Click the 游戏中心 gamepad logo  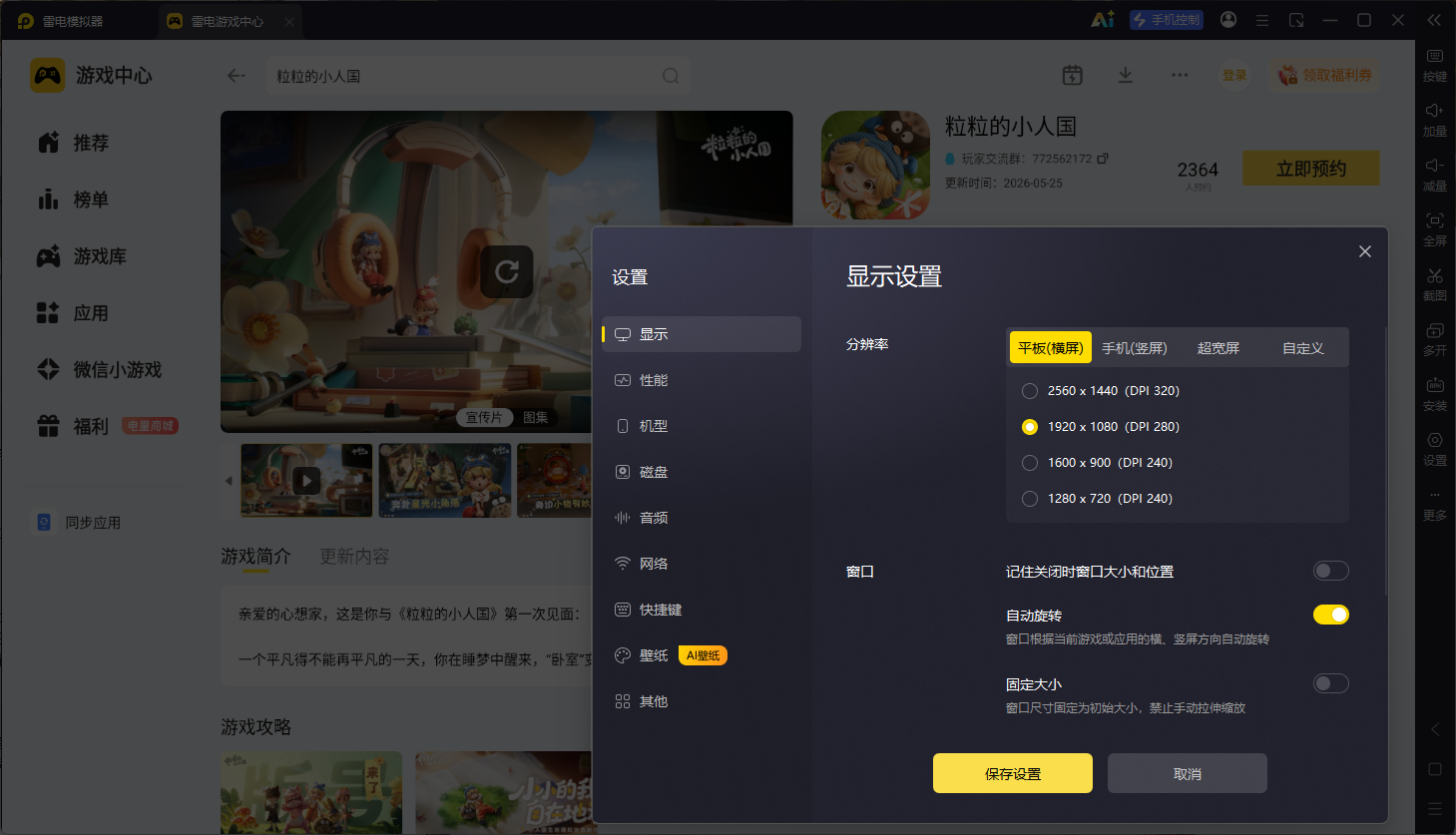pyautogui.click(x=48, y=76)
